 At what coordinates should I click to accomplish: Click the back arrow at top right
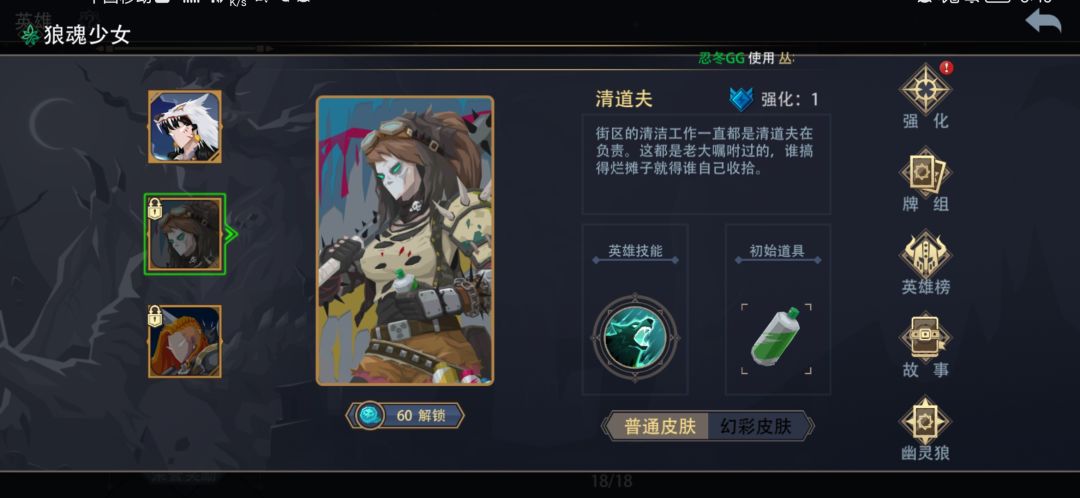tap(1043, 22)
